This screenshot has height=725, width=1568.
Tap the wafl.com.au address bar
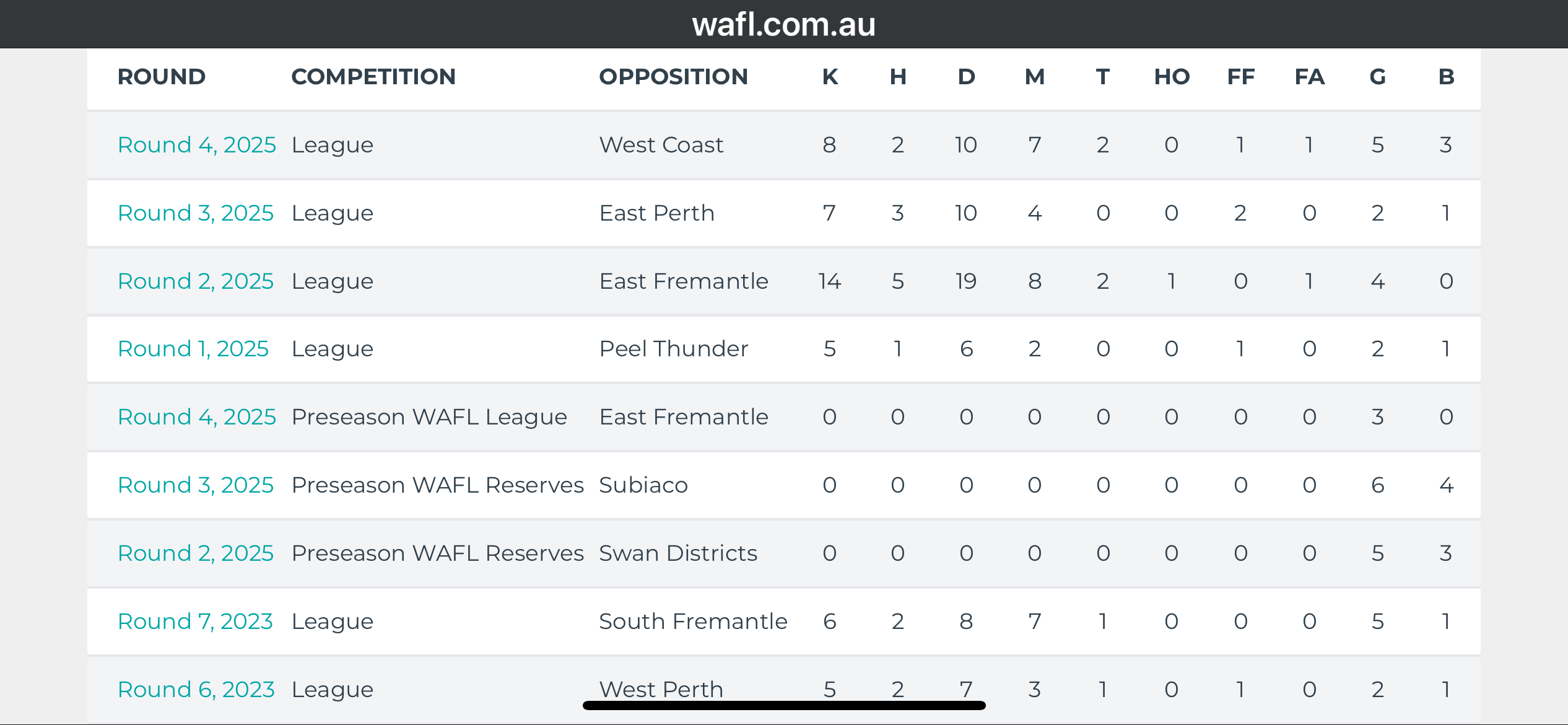(x=784, y=25)
